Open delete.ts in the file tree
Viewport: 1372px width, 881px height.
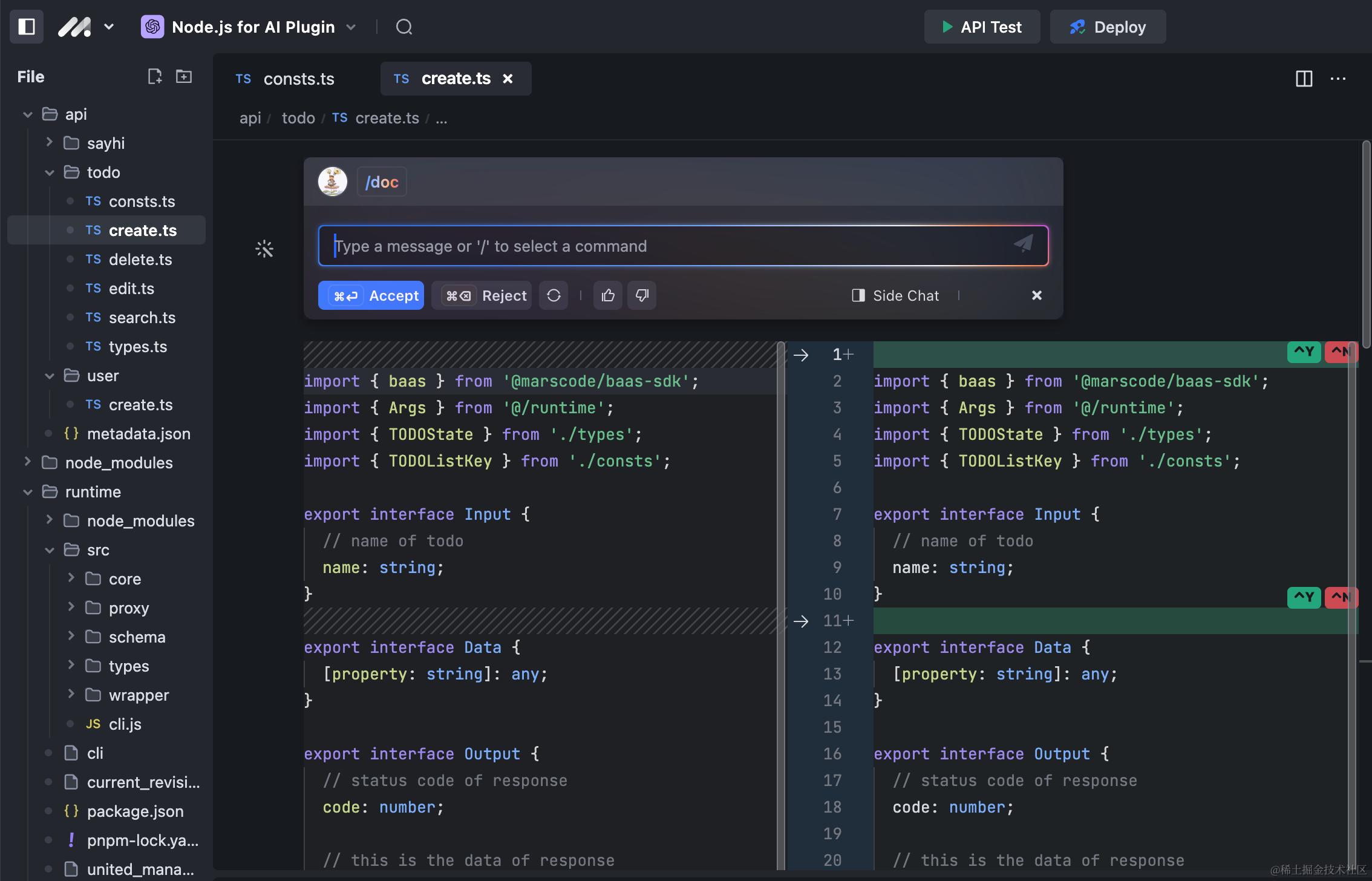(x=140, y=260)
